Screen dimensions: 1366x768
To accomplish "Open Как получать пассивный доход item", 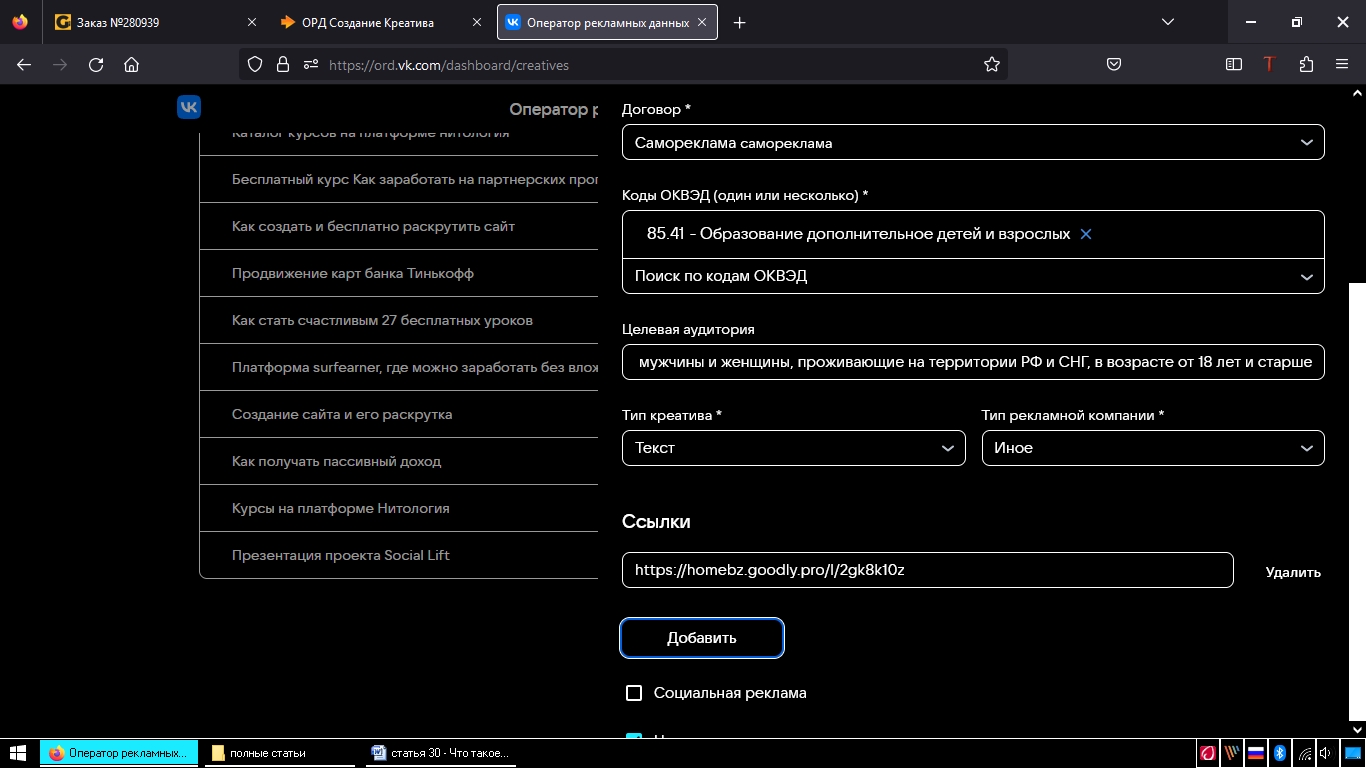I will click(399, 461).
